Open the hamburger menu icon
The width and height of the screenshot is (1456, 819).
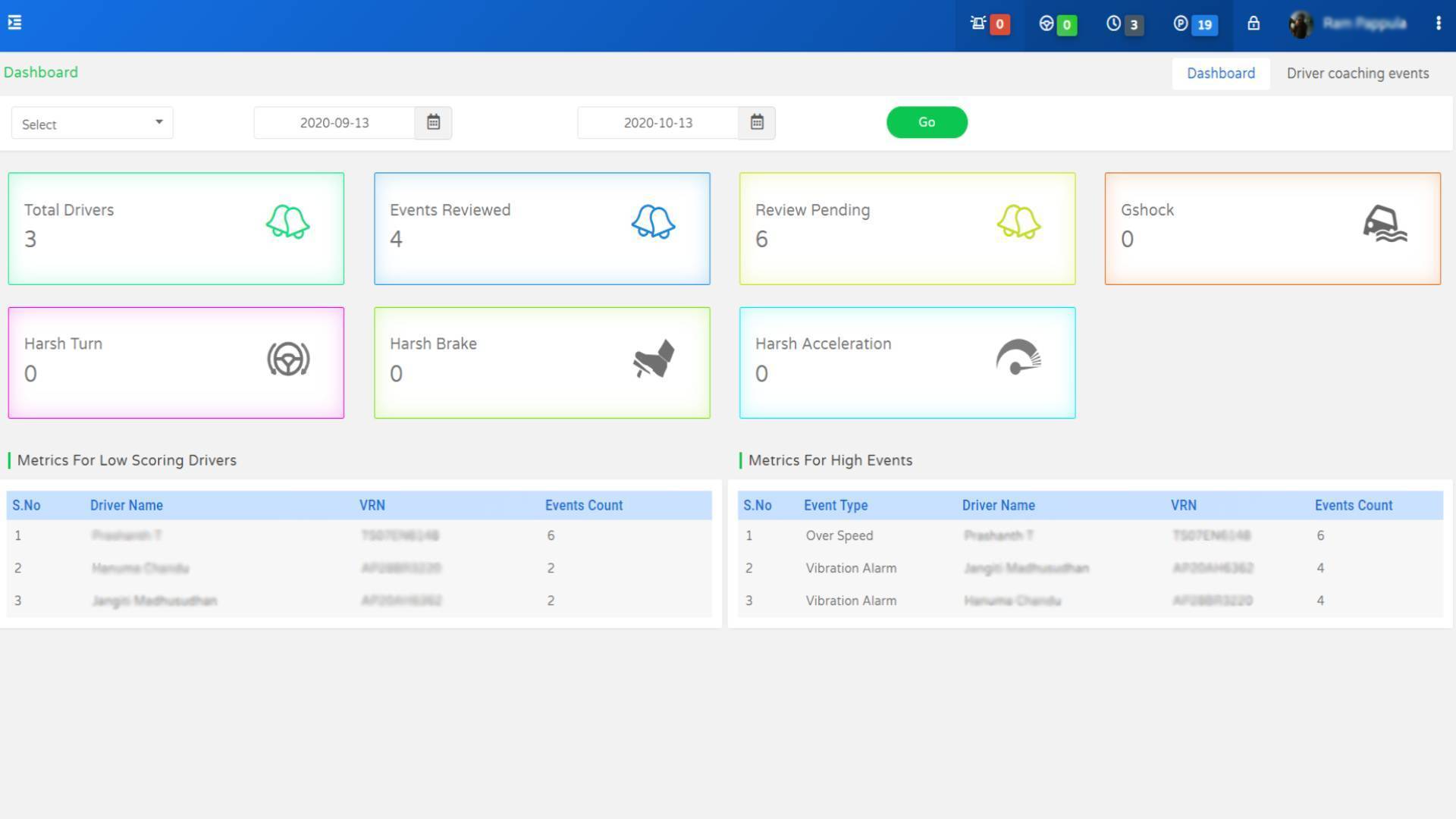click(x=15, y=21)
